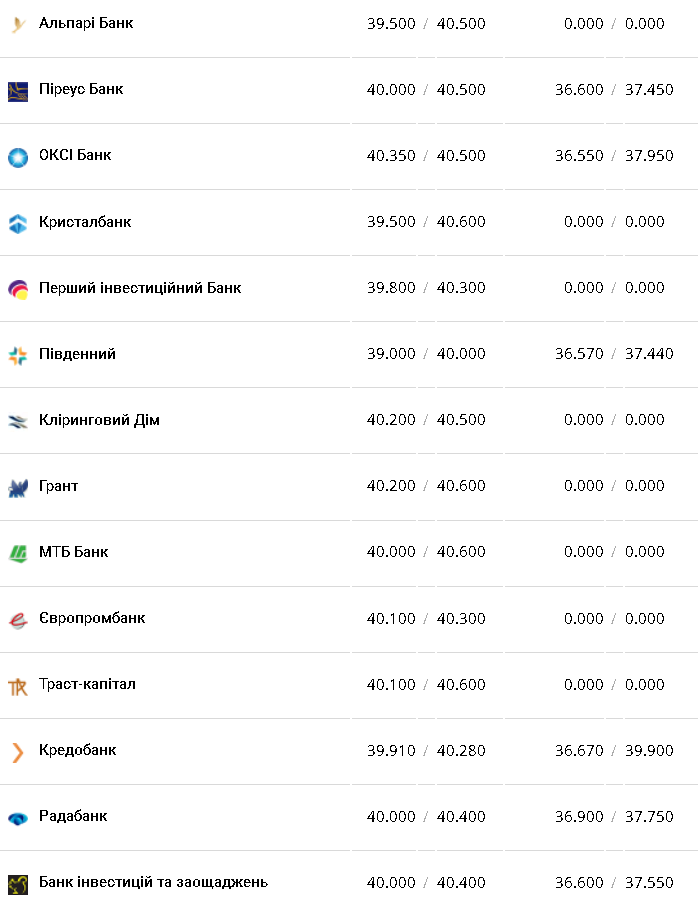Click the МТБ Банк green logo
The height and width of the screenshot is (910, 698).
point(18,553)
